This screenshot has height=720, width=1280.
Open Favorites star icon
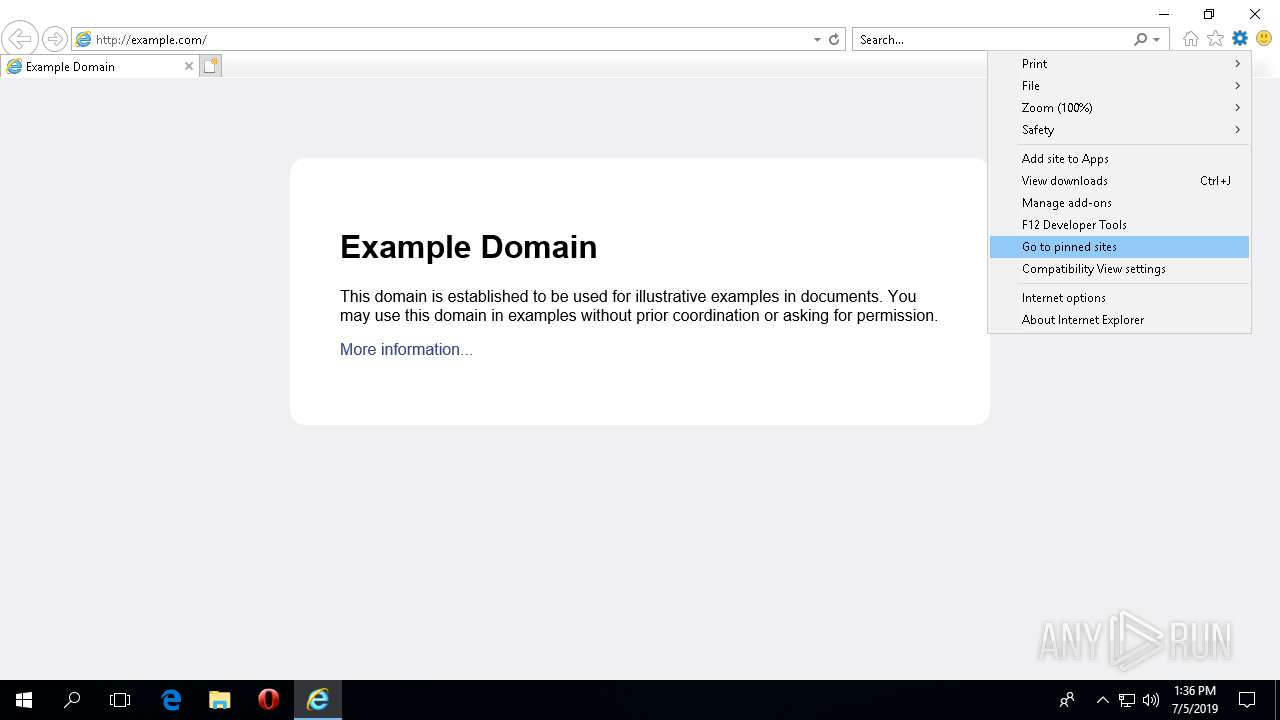pos(1215,39)
